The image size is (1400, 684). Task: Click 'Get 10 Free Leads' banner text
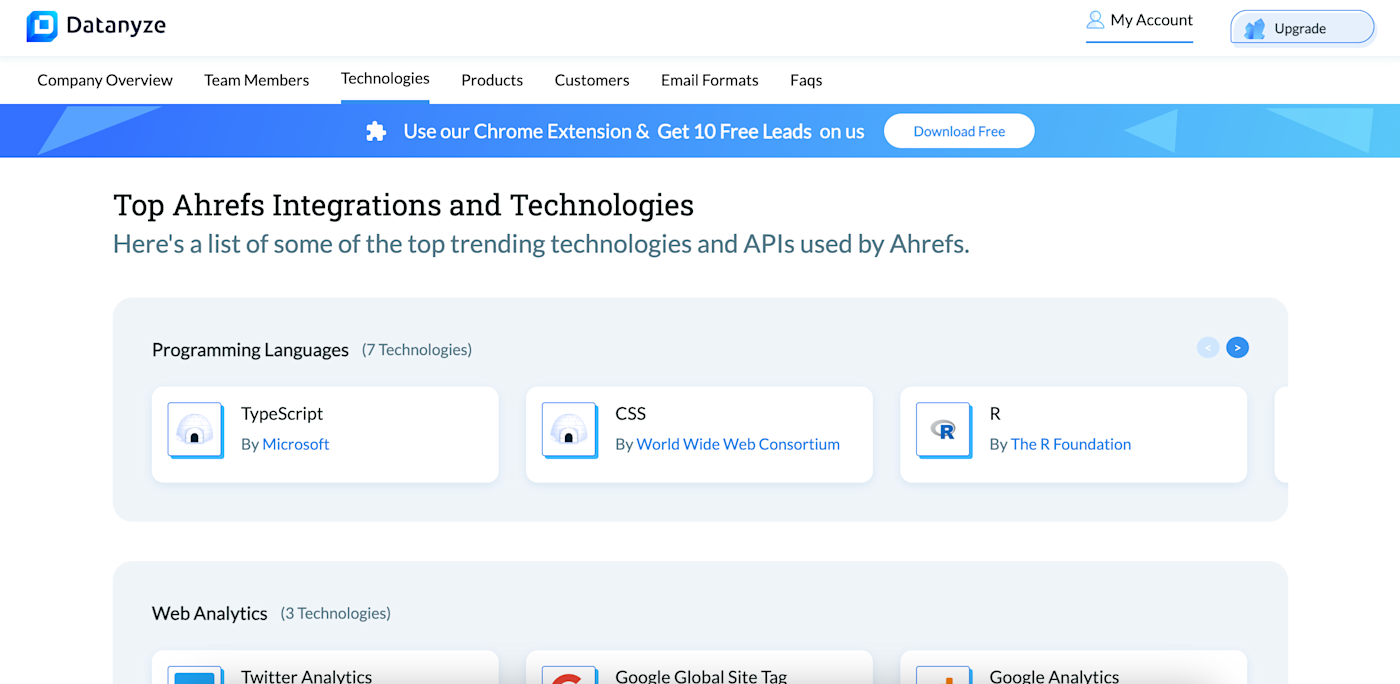pos(734,131)
